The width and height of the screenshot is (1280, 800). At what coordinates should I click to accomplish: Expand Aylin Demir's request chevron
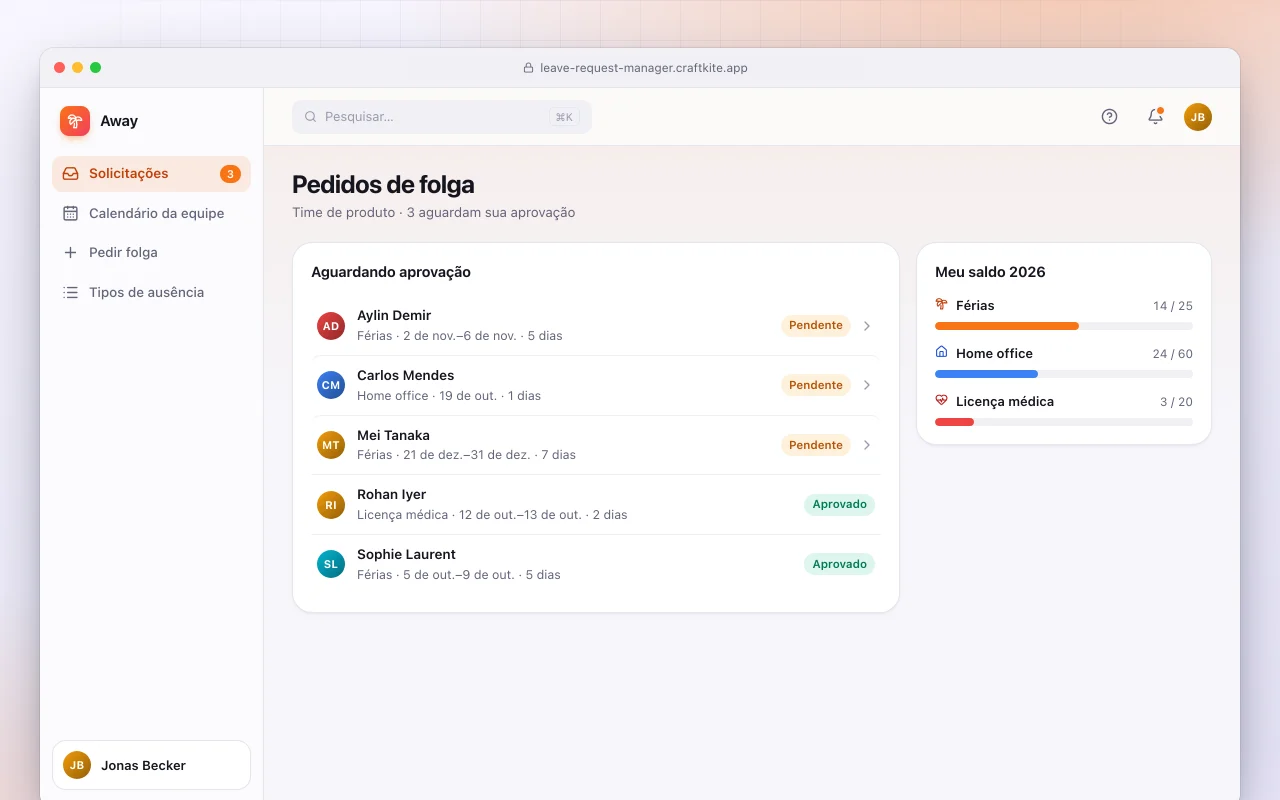[867, 326]
